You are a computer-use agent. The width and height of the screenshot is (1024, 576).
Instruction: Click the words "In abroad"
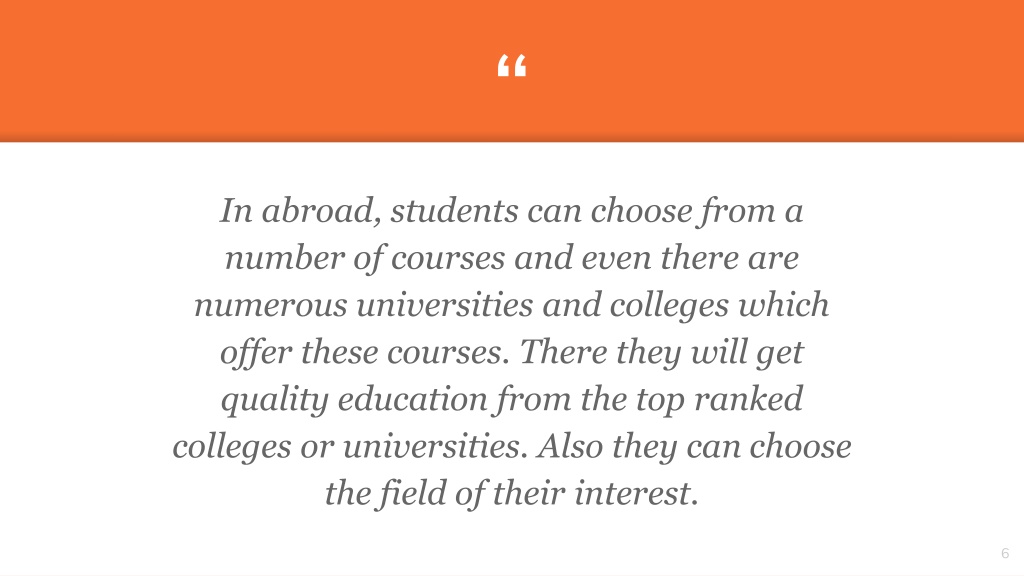pos(300,212)
